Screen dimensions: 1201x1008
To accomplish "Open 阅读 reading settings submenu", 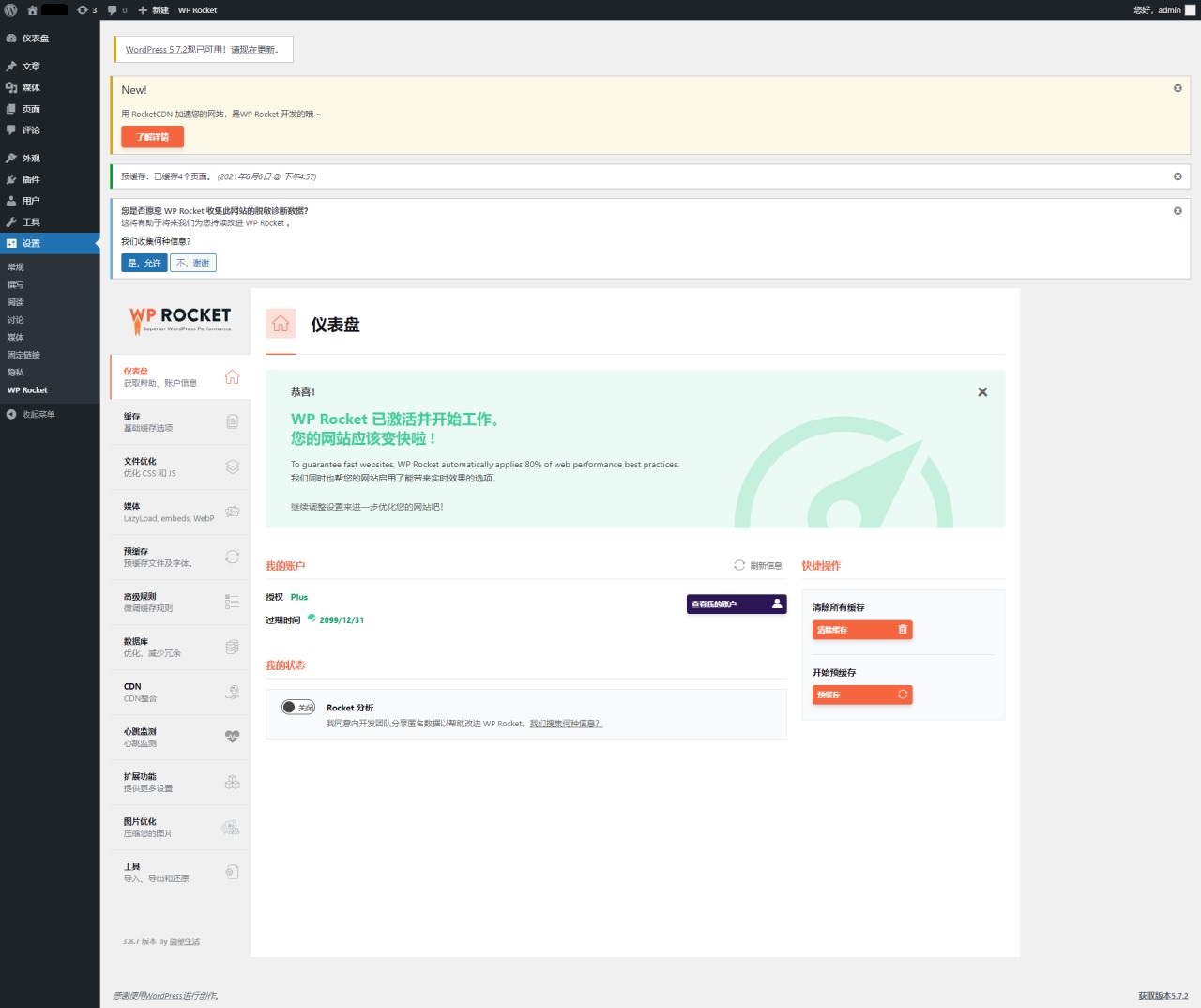I will (x=16, y=302).
